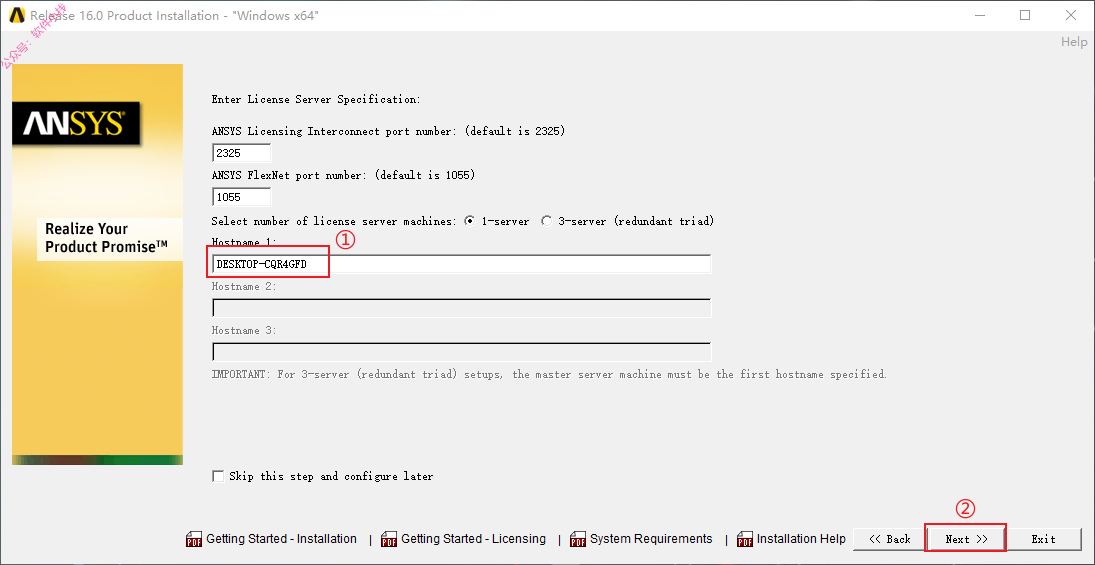Click the Installation Help PDF icon
Image resolution: width=1095 pixels, height=565 pixels.
tap(745, 539)
